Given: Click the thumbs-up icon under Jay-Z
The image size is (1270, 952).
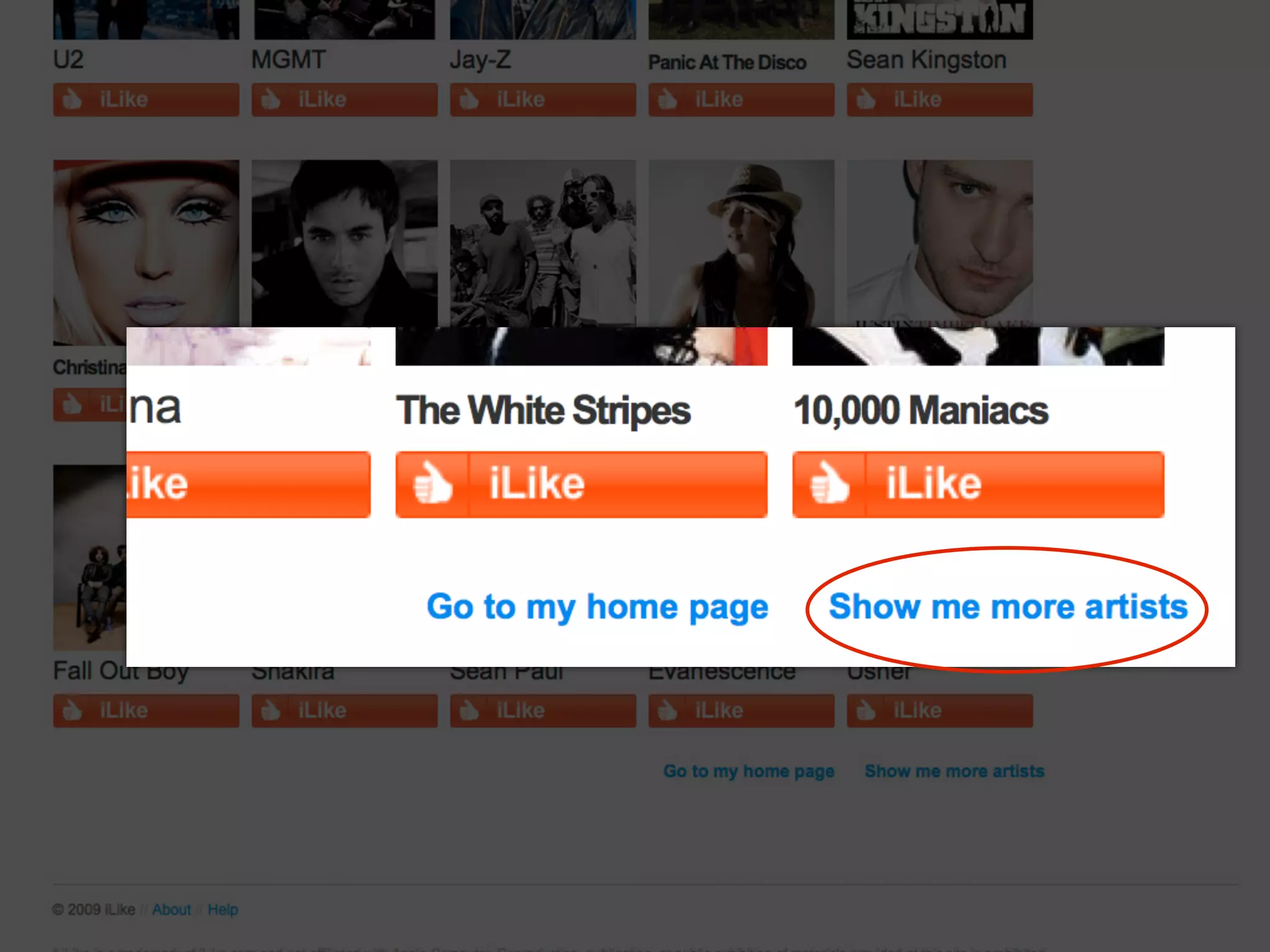Looking at the screenshot, I should [469, 99].
